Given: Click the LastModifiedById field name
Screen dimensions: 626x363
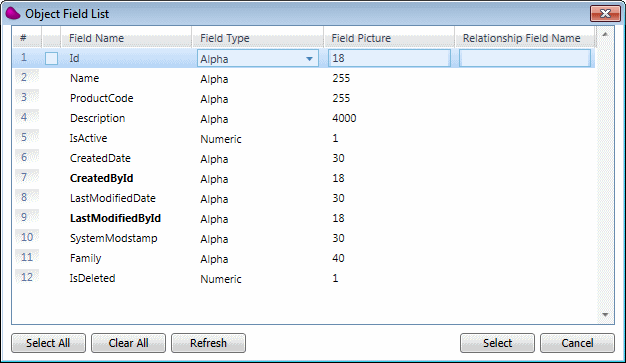Looking at the screenshot, I should (115, 218).
